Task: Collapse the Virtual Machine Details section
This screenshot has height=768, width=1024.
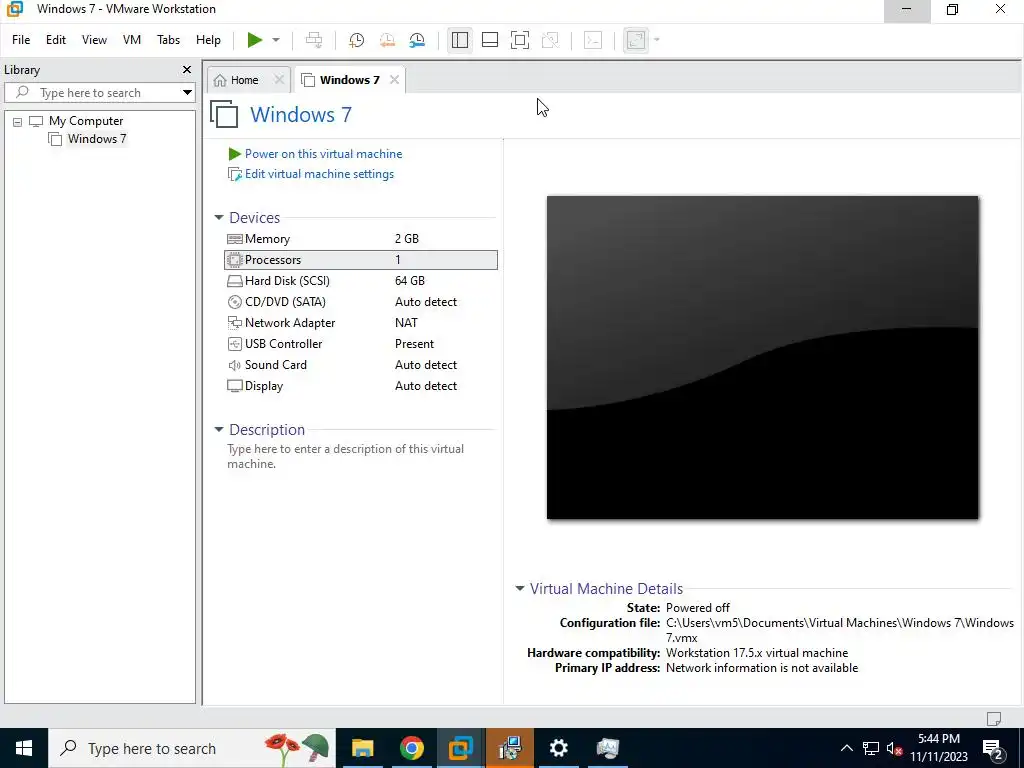Action: tap(520, 588)
